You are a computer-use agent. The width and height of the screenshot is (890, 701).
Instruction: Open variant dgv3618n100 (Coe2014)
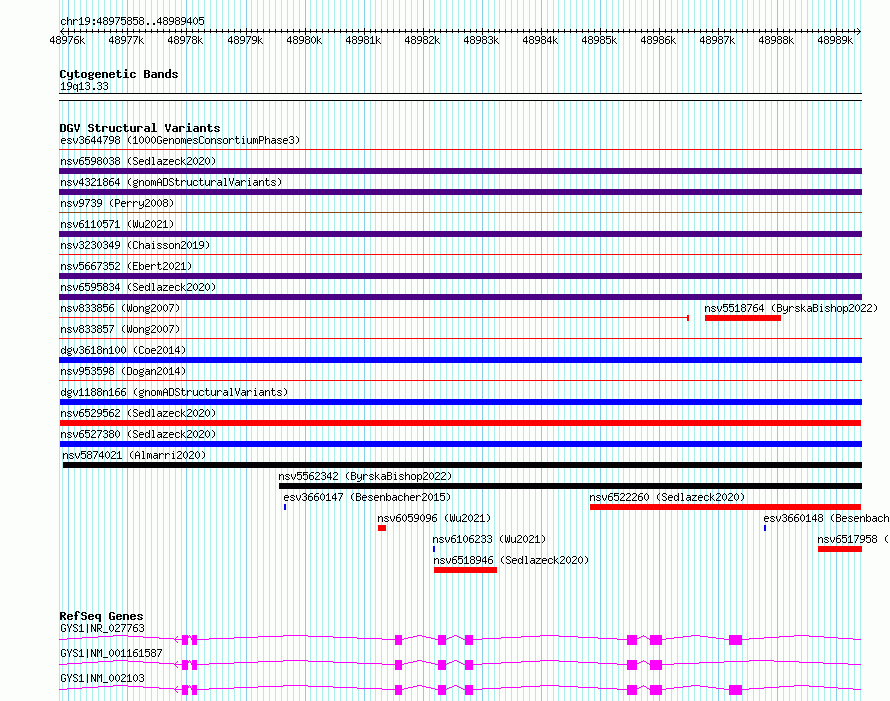123,350
